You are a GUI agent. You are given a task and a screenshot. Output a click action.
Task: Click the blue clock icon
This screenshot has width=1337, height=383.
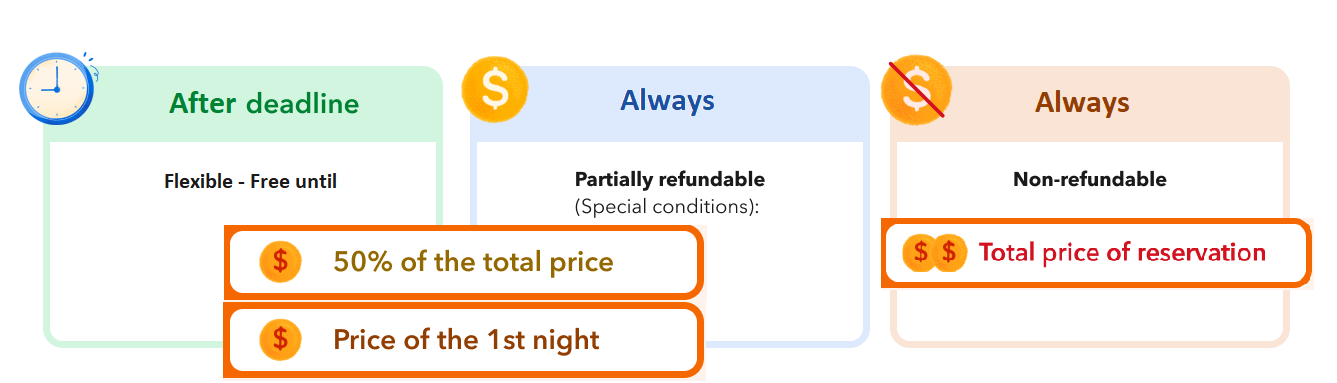57,88
